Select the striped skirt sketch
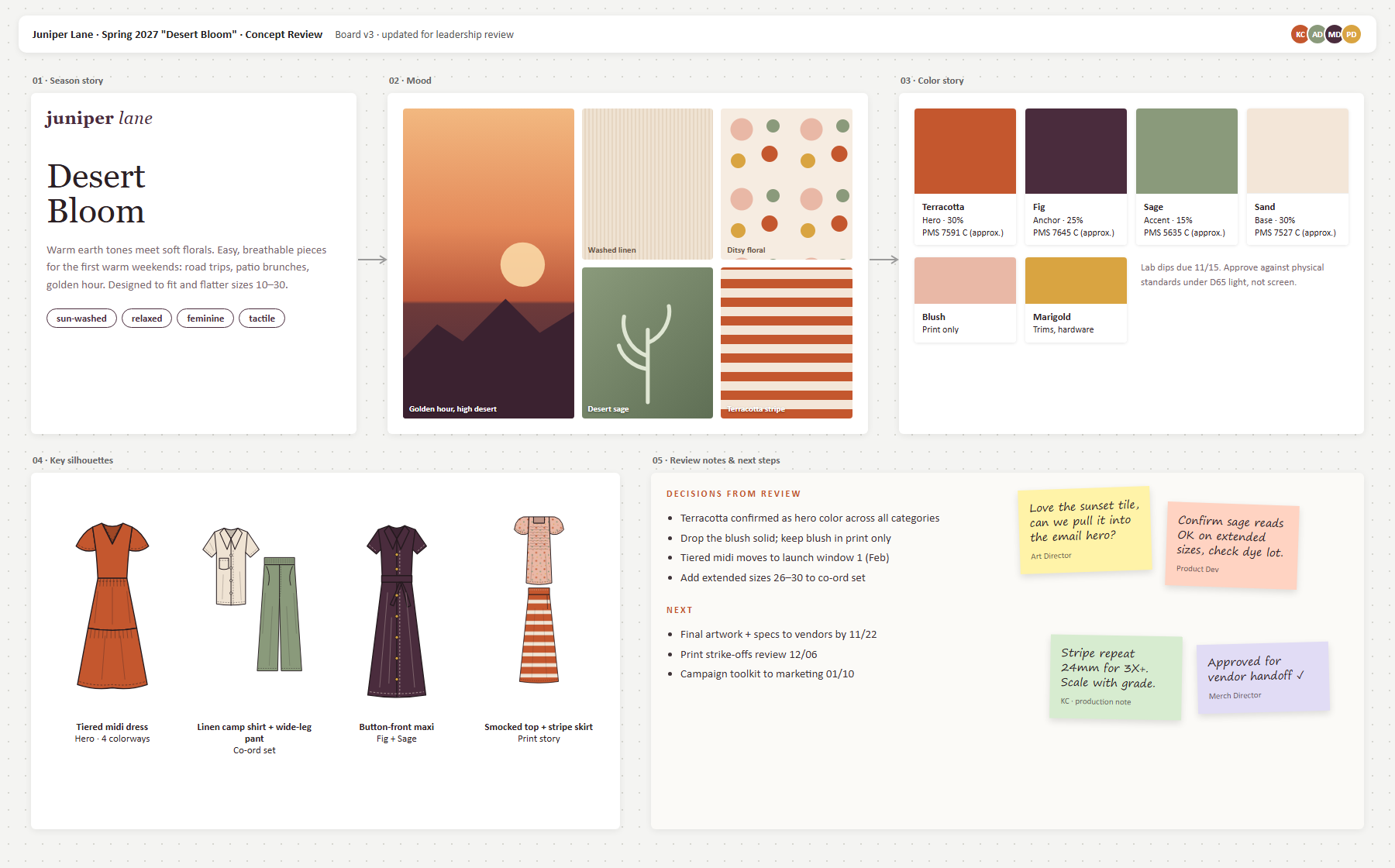Screen dimensions: 1395x868 (539, 635)
